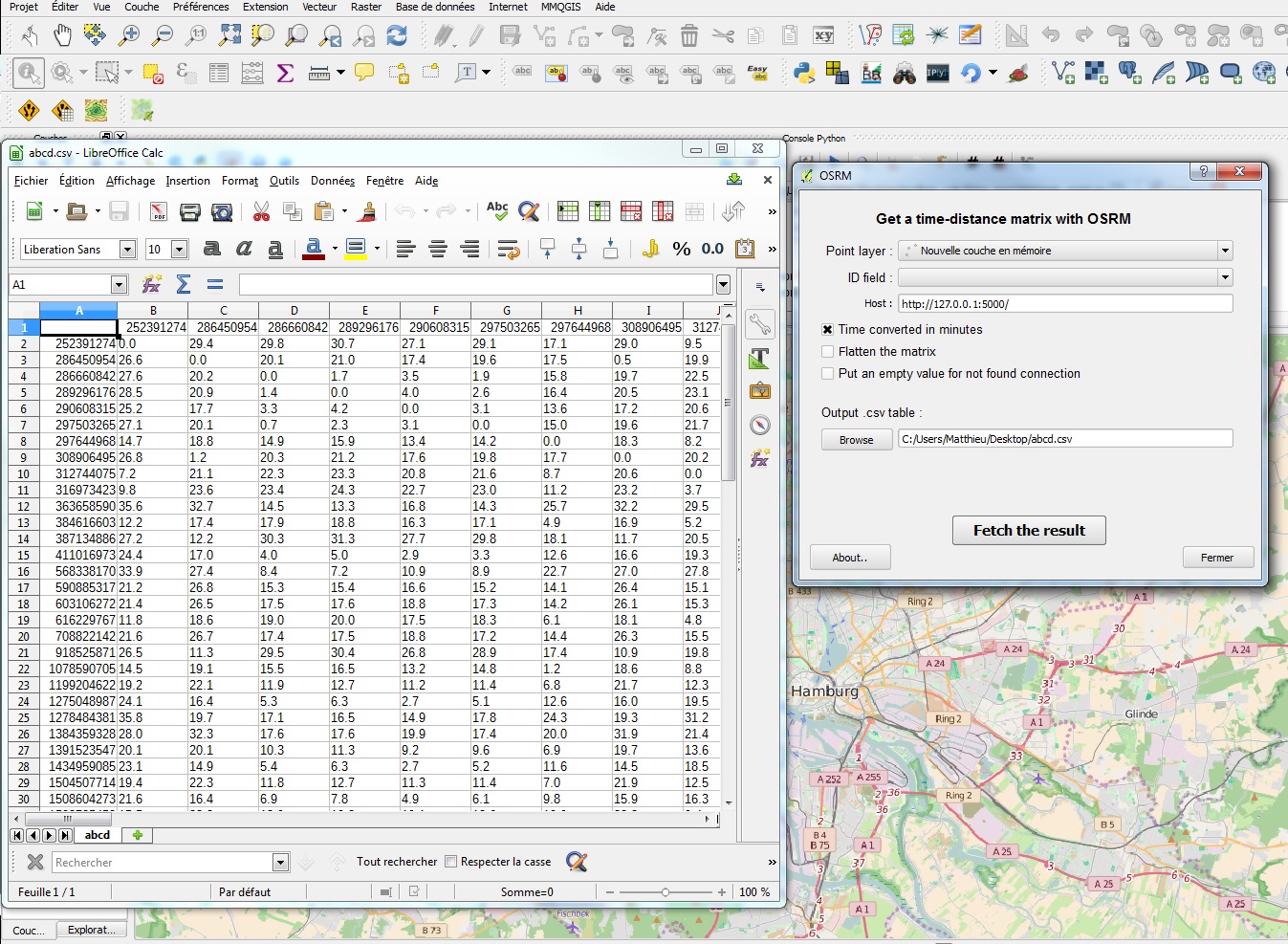Check empty value for not found connection

click(828, 373)
